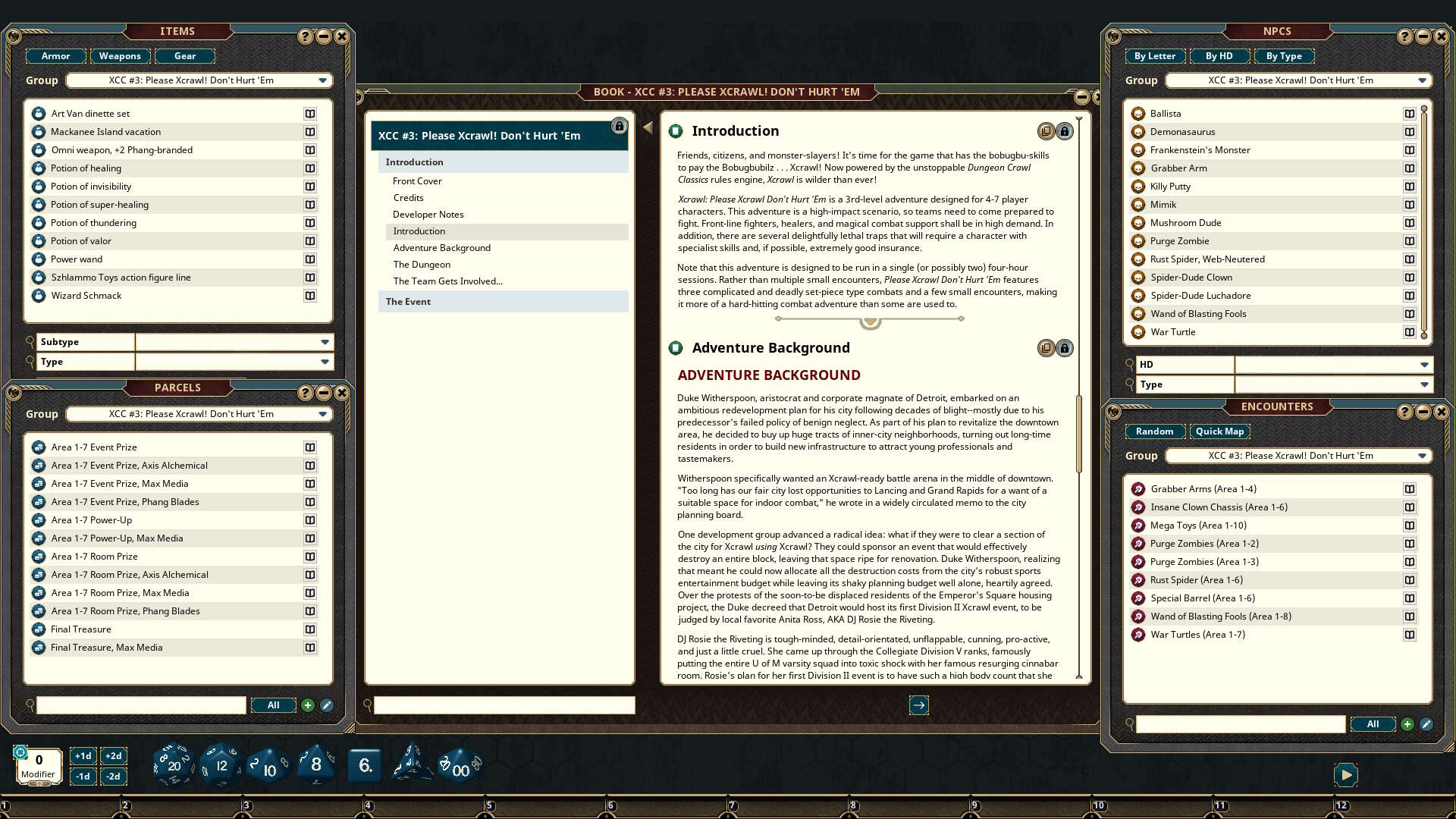The height and width of the screenshot is (819, 1456).
Task: Click the page divider slider handle
Action: (x=870, y=321)
